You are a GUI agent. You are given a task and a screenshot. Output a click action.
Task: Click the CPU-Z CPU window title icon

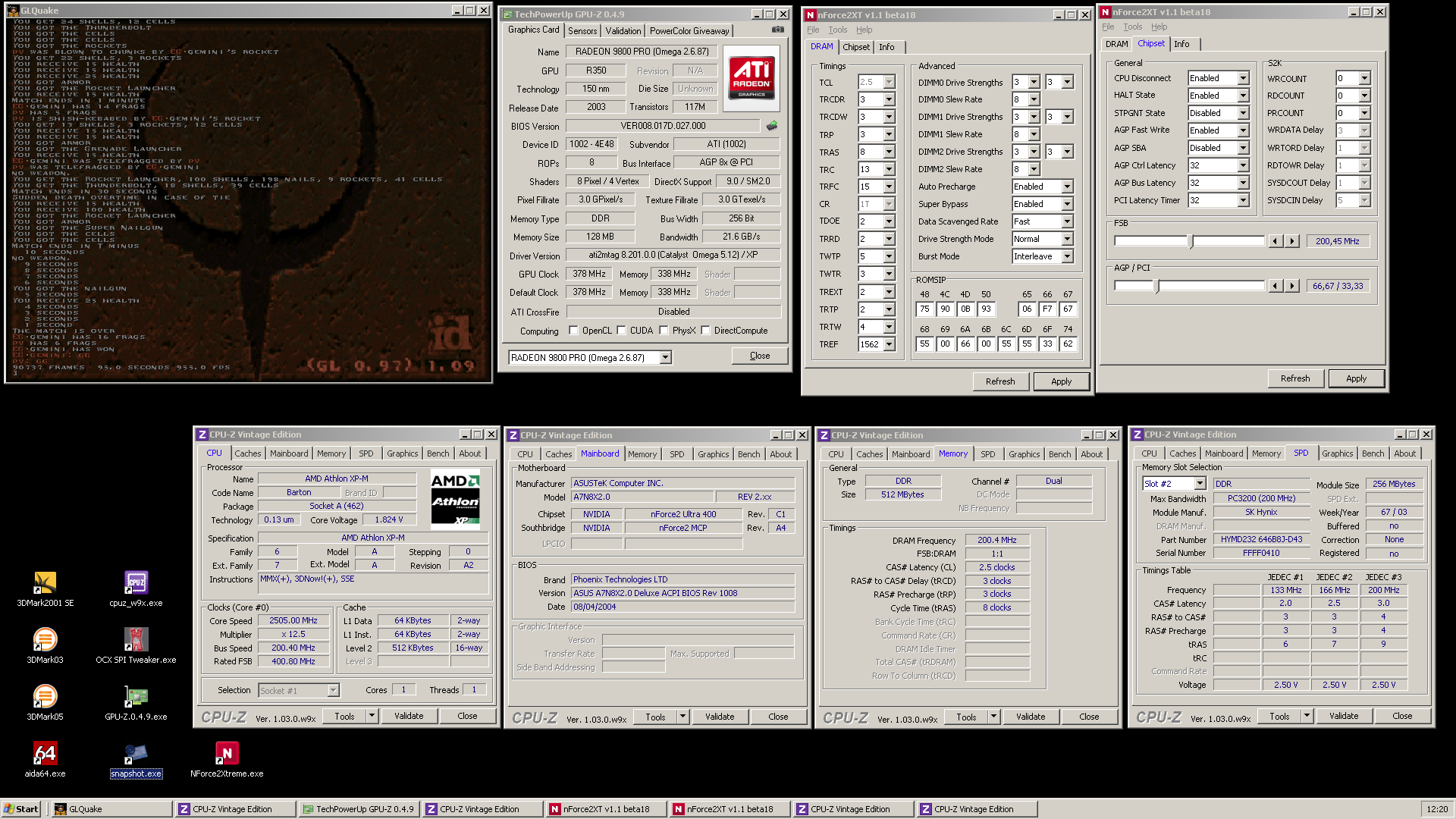tap(202, 435)
